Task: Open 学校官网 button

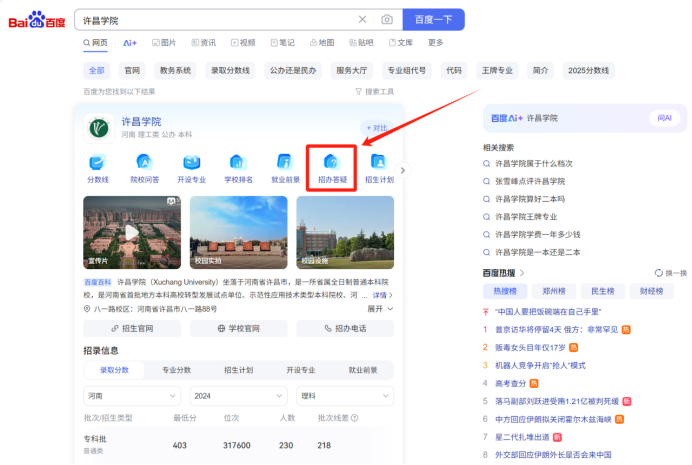Action: point(238,329)
